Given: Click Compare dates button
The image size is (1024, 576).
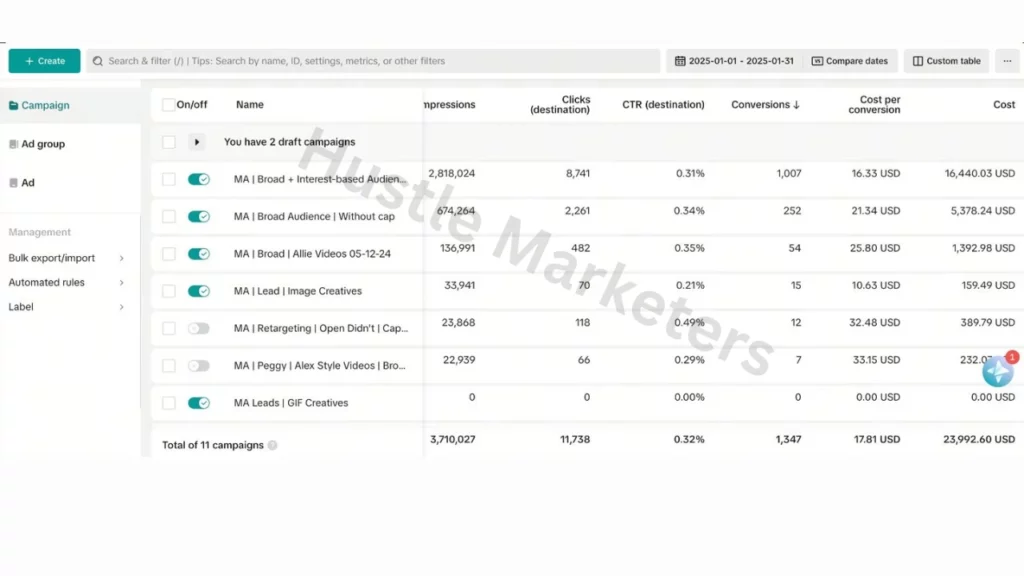Looking at the screenshot, I should point(849,61).
